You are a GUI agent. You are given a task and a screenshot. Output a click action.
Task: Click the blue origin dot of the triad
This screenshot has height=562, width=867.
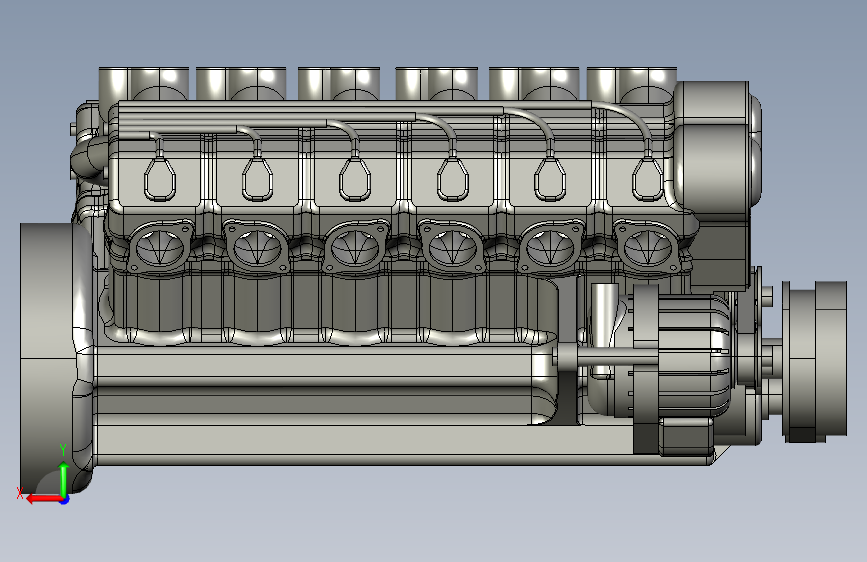tap(64, 500)
